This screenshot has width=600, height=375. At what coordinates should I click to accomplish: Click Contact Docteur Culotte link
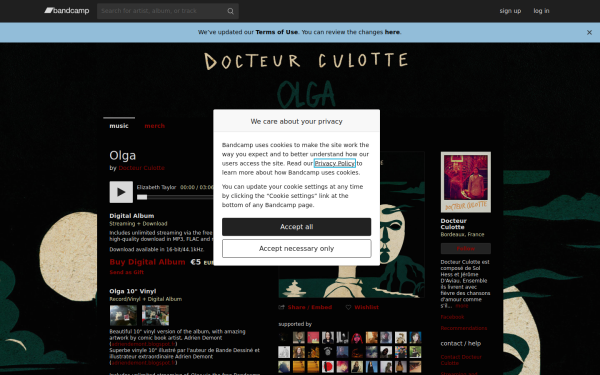coord(461,360)
